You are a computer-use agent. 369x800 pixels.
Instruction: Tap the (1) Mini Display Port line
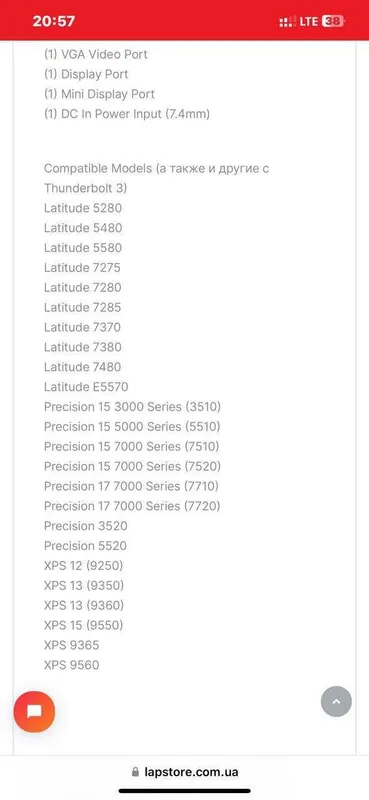(99, 94)
